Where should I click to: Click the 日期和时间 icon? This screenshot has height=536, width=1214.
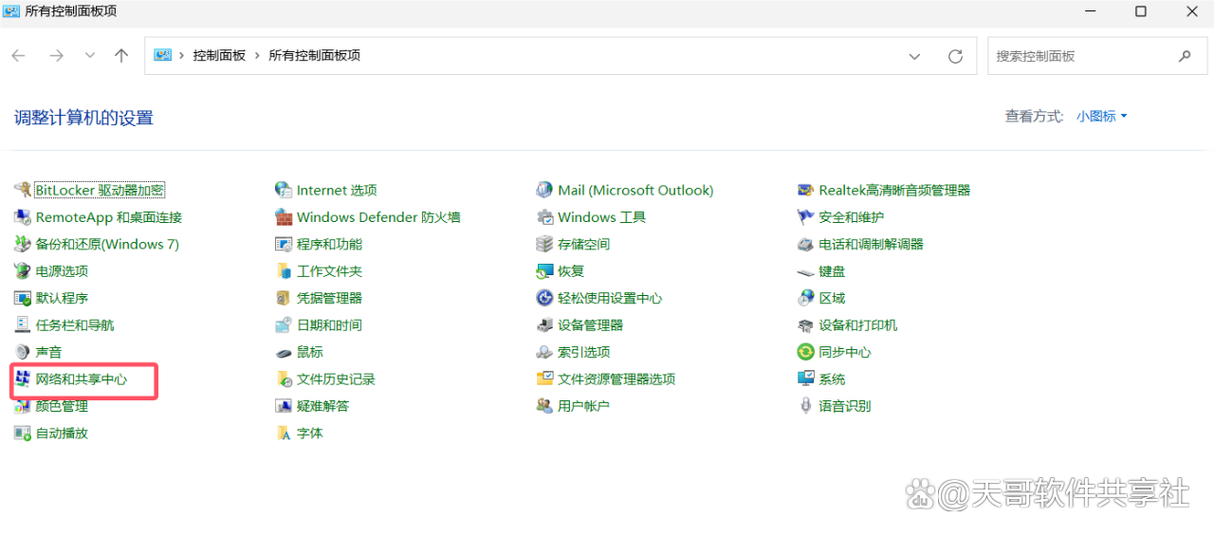tap(283, 325)
